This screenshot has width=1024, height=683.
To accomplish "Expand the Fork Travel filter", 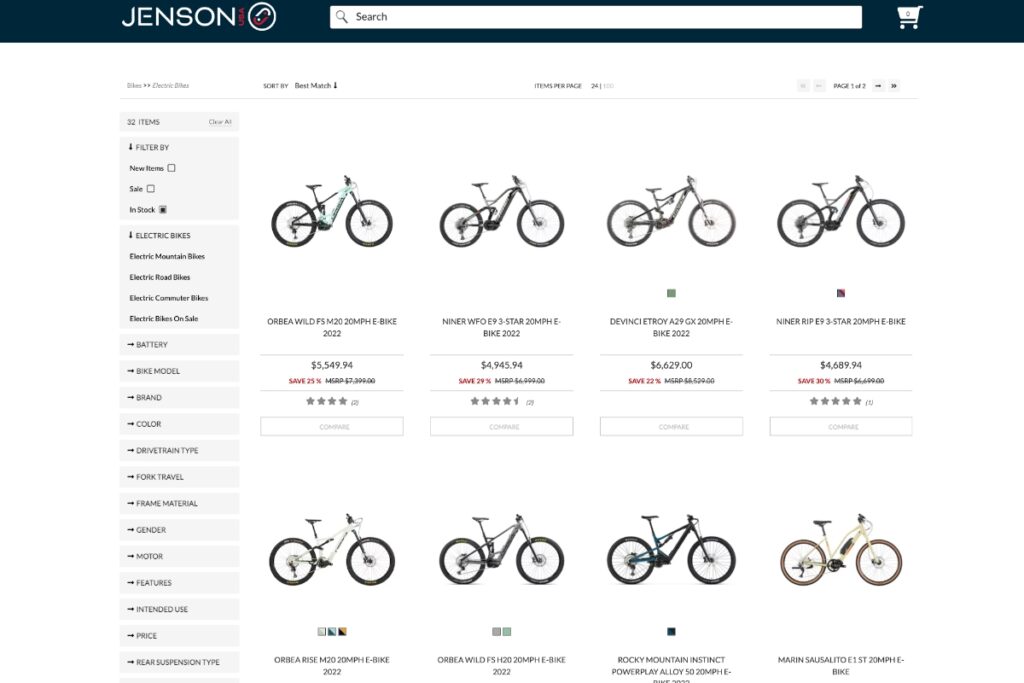I will (179, 477).
